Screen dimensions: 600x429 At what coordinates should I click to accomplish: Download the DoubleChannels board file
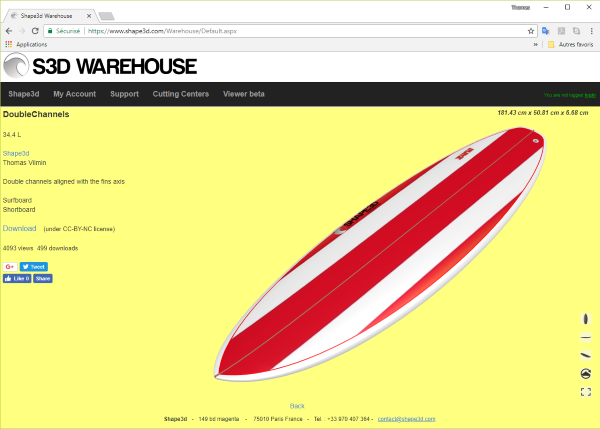point(19,228)
